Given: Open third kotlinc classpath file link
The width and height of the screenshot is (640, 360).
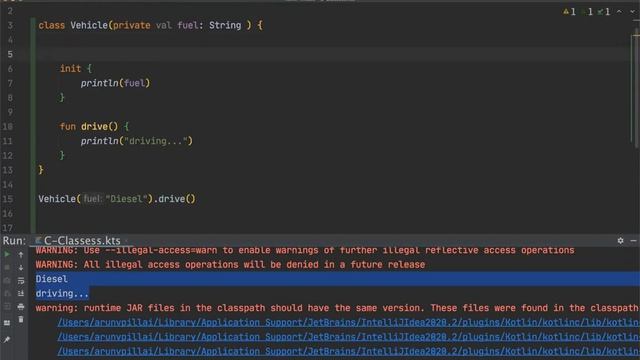Looking at the screenshot, I should [x=348, y=351].
